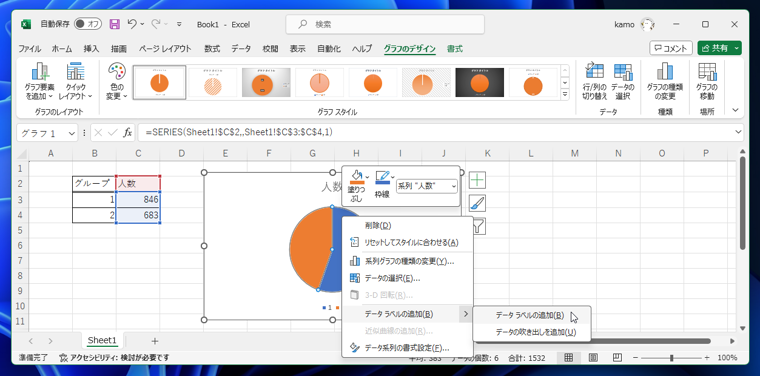Click Add Data Callouts (データの吹き出しを追加)

pos(531,332)
